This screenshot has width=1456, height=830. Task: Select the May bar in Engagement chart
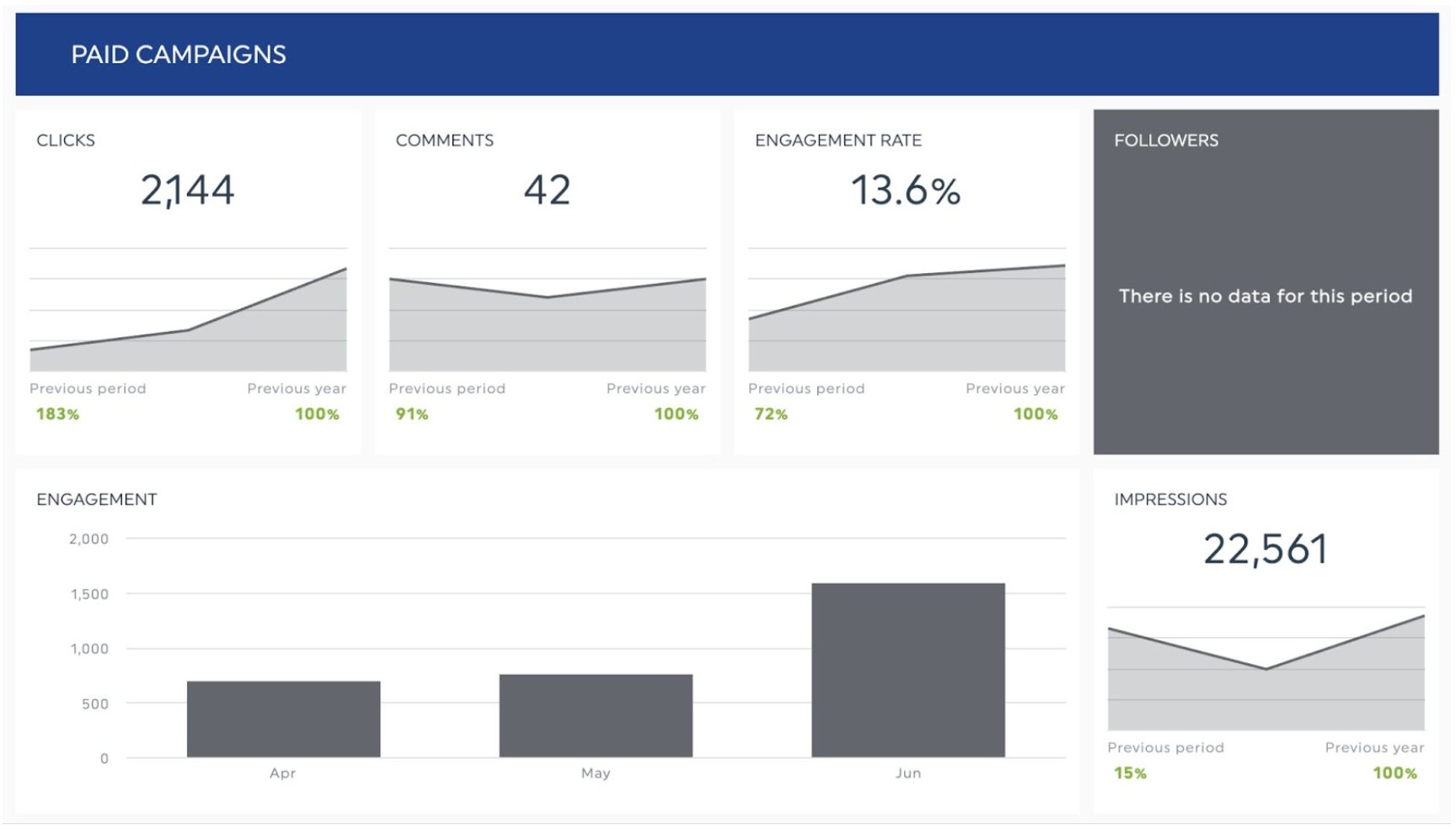pyautogui.click(x=596, y=715)
